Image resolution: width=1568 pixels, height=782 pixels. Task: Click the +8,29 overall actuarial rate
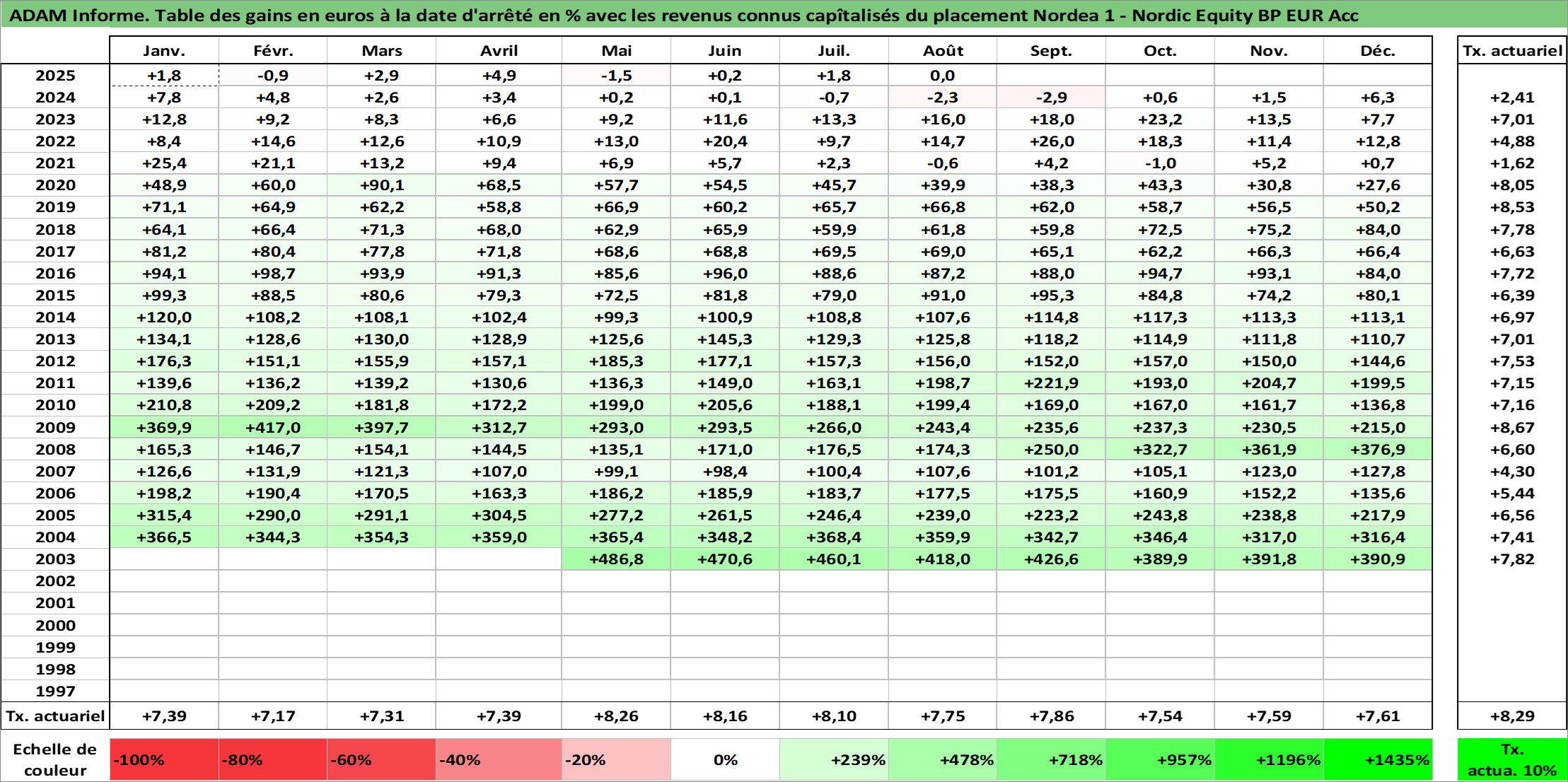[x=1512, y=716]
